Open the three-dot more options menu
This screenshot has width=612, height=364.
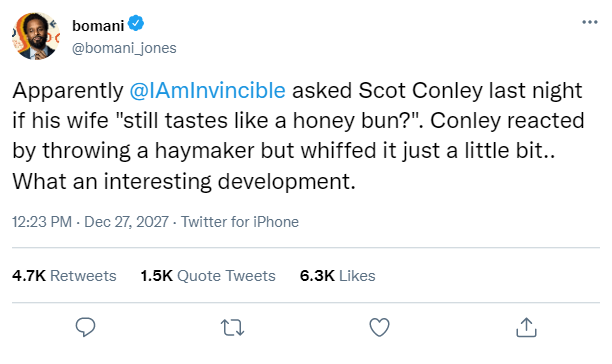click(x=589, y=22)
